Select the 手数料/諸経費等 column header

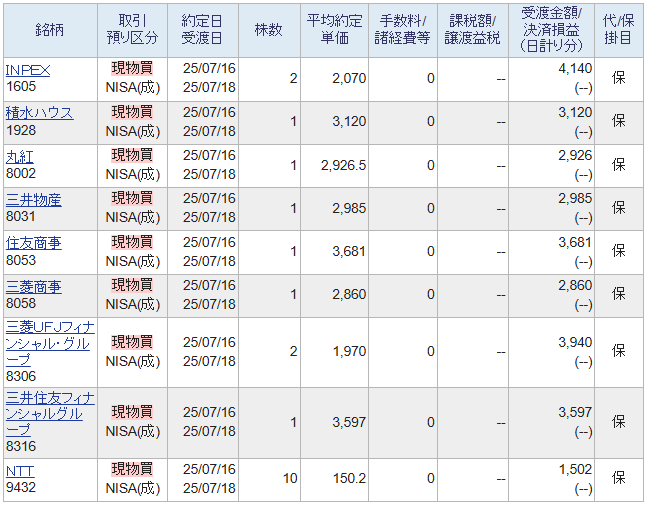(403, 30)
